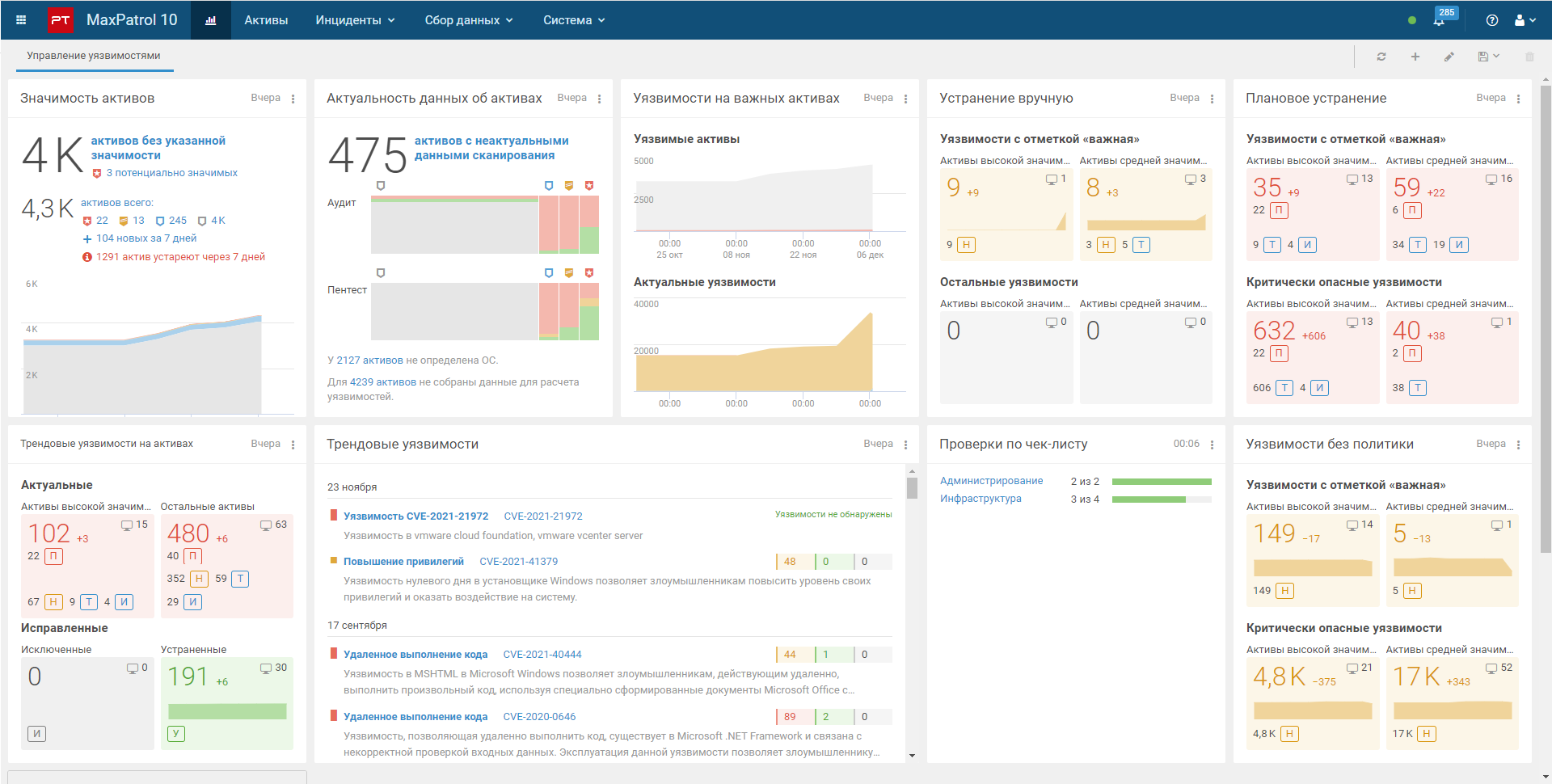The height and width of the screenshot is (784, 1552).
Task: Open the user profile icon menu
Action: point(1524,20)
